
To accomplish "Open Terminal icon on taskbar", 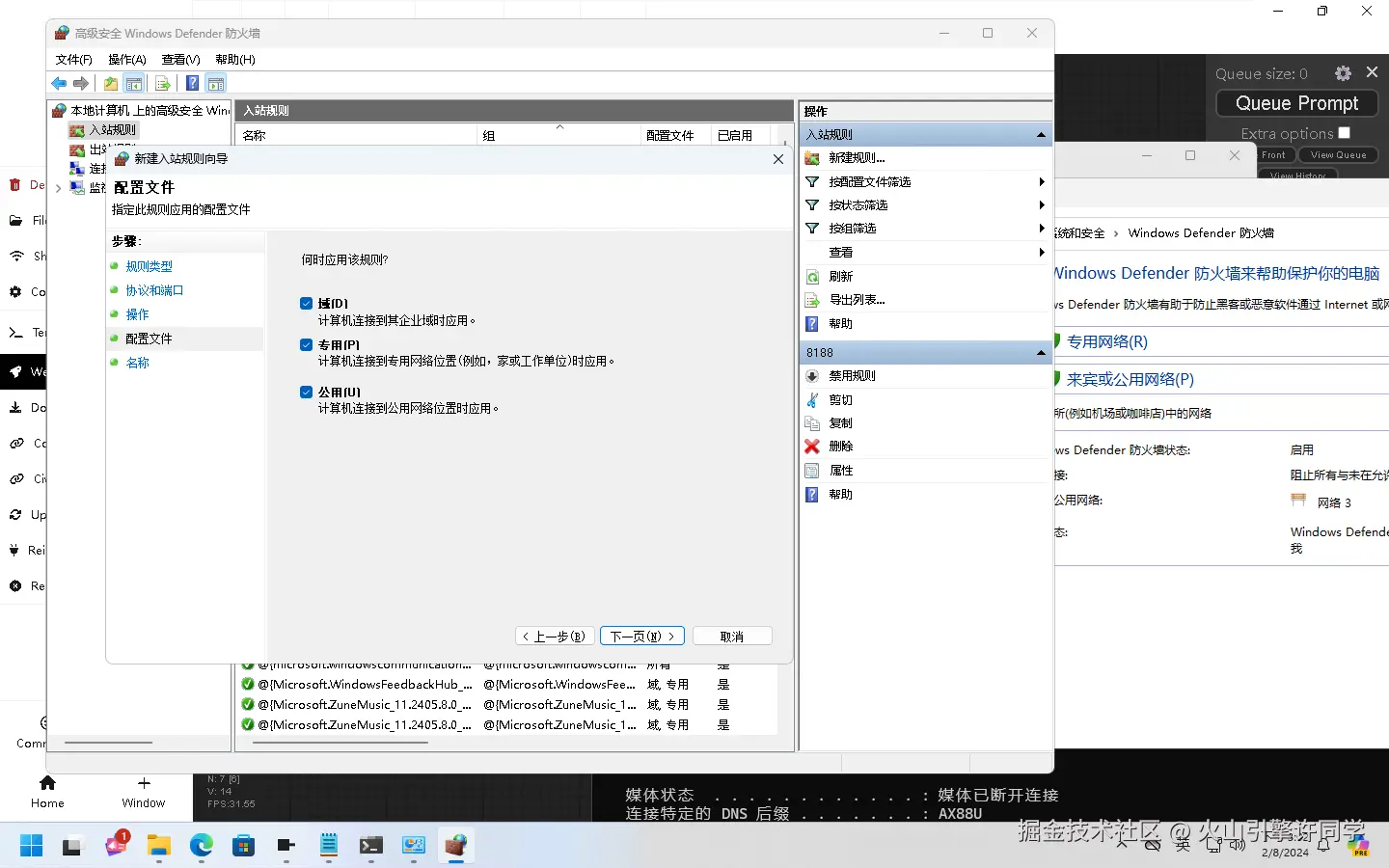I will [x=371, y=846].
